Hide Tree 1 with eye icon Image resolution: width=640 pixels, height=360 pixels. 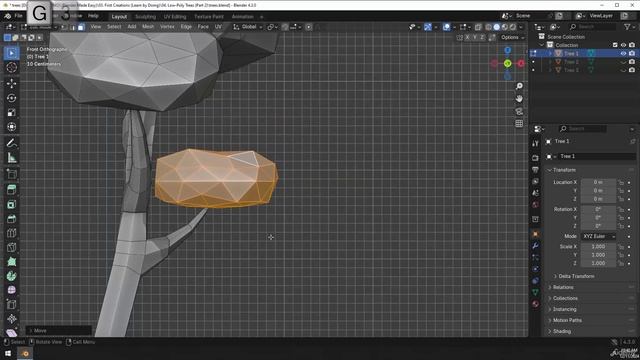coord(623,53)
